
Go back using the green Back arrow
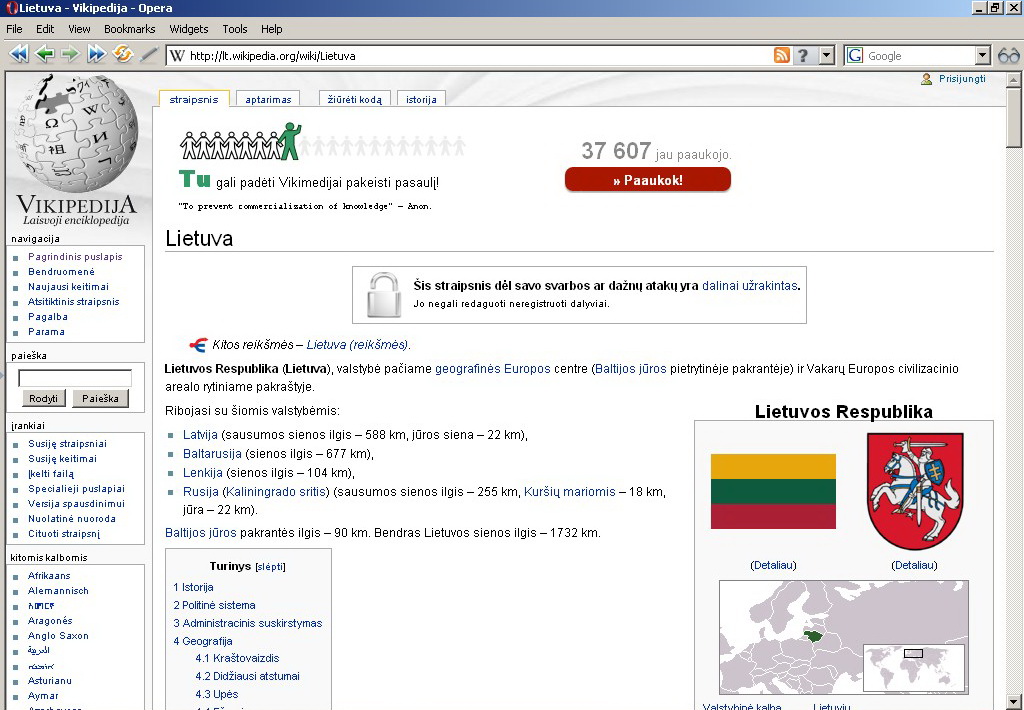click(44, 55)
